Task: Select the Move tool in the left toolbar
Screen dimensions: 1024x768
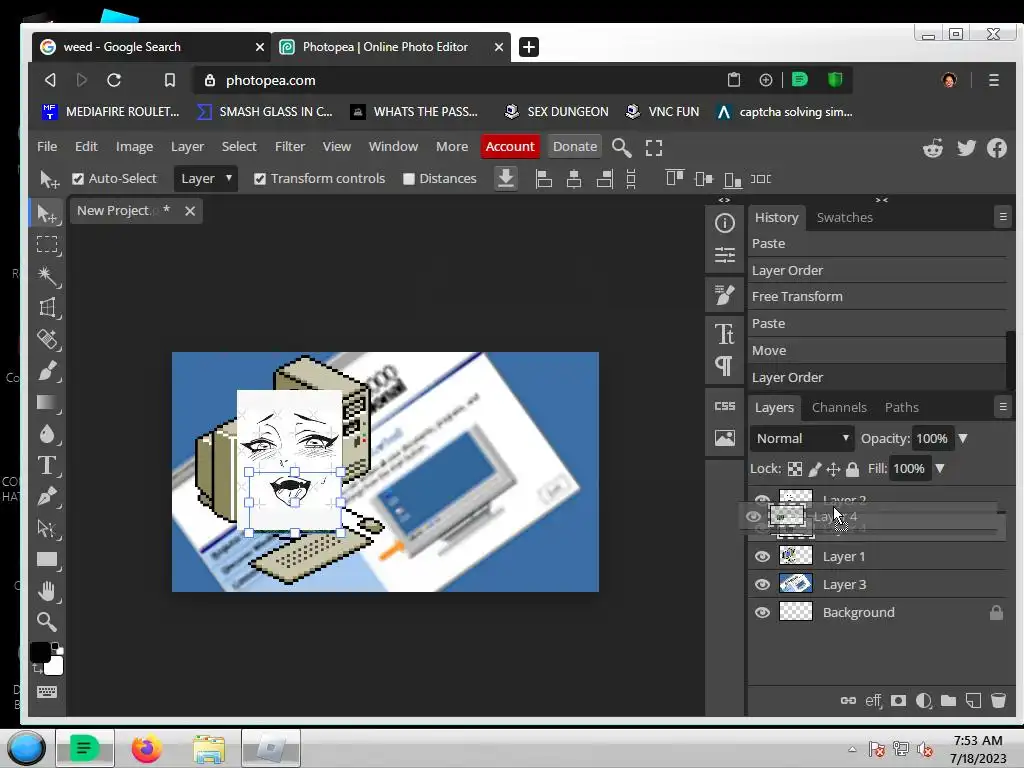Action: (x=47, y=214)
